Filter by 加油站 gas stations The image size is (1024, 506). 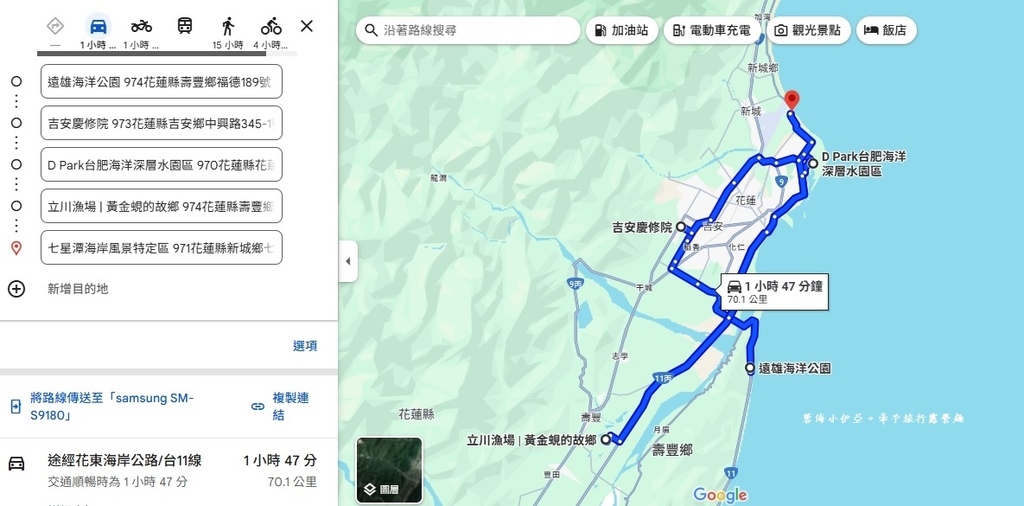pyautogui.click(x=622, y=30)
